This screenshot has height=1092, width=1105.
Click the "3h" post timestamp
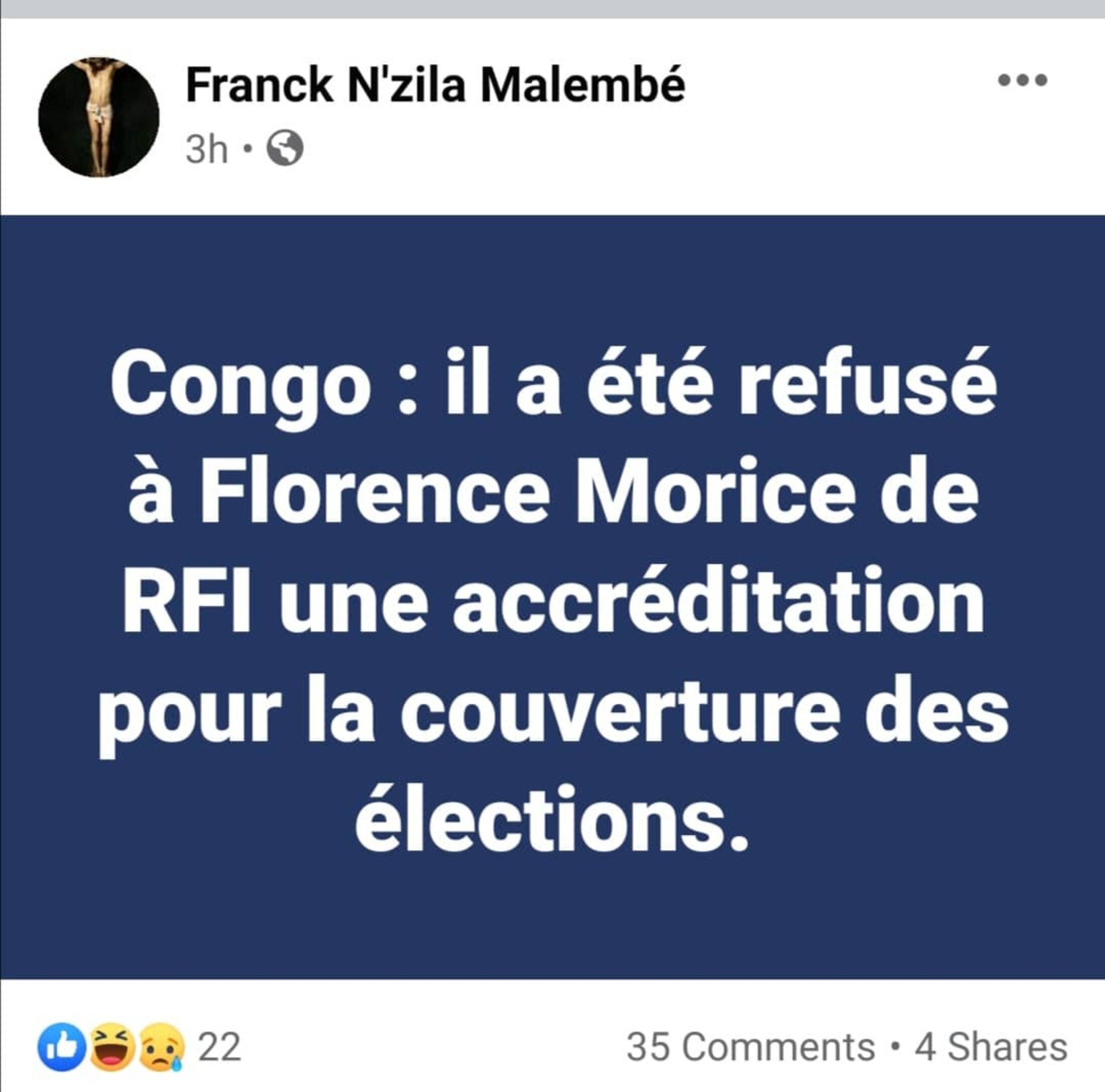[206, 149]
